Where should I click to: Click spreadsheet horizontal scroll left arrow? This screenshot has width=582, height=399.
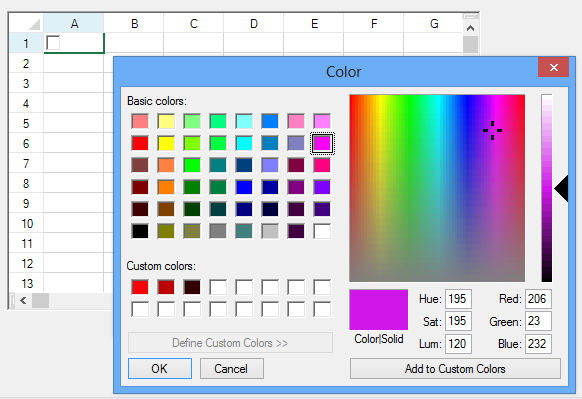coord(23,300)
